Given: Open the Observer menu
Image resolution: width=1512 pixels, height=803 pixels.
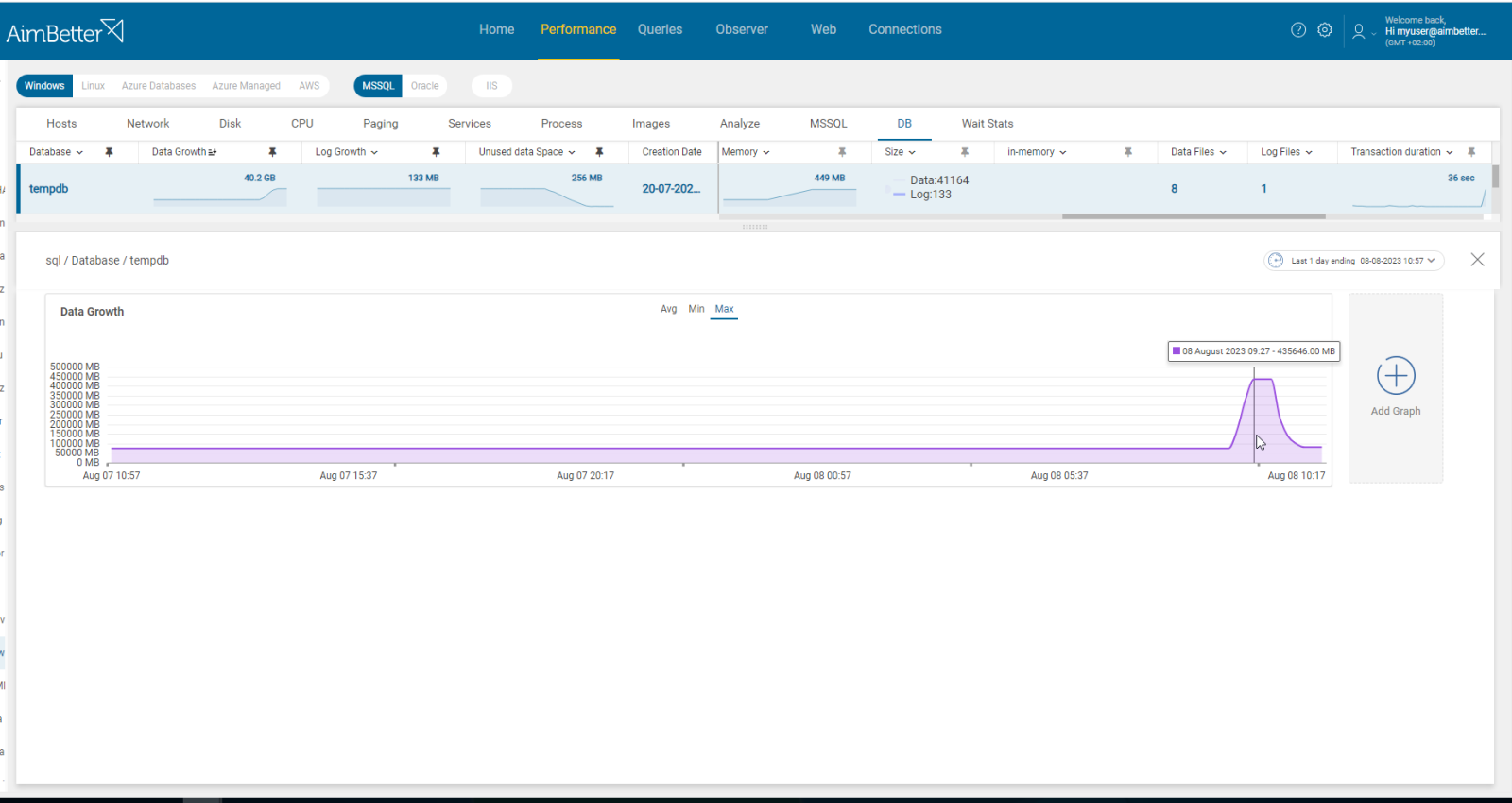Looking at the screenshot, I should coord(742,29).
